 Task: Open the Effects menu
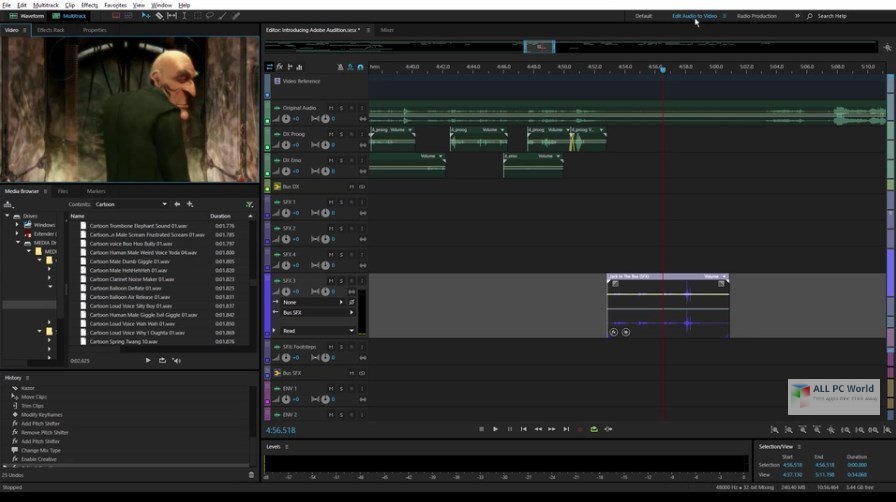[89, 5]
